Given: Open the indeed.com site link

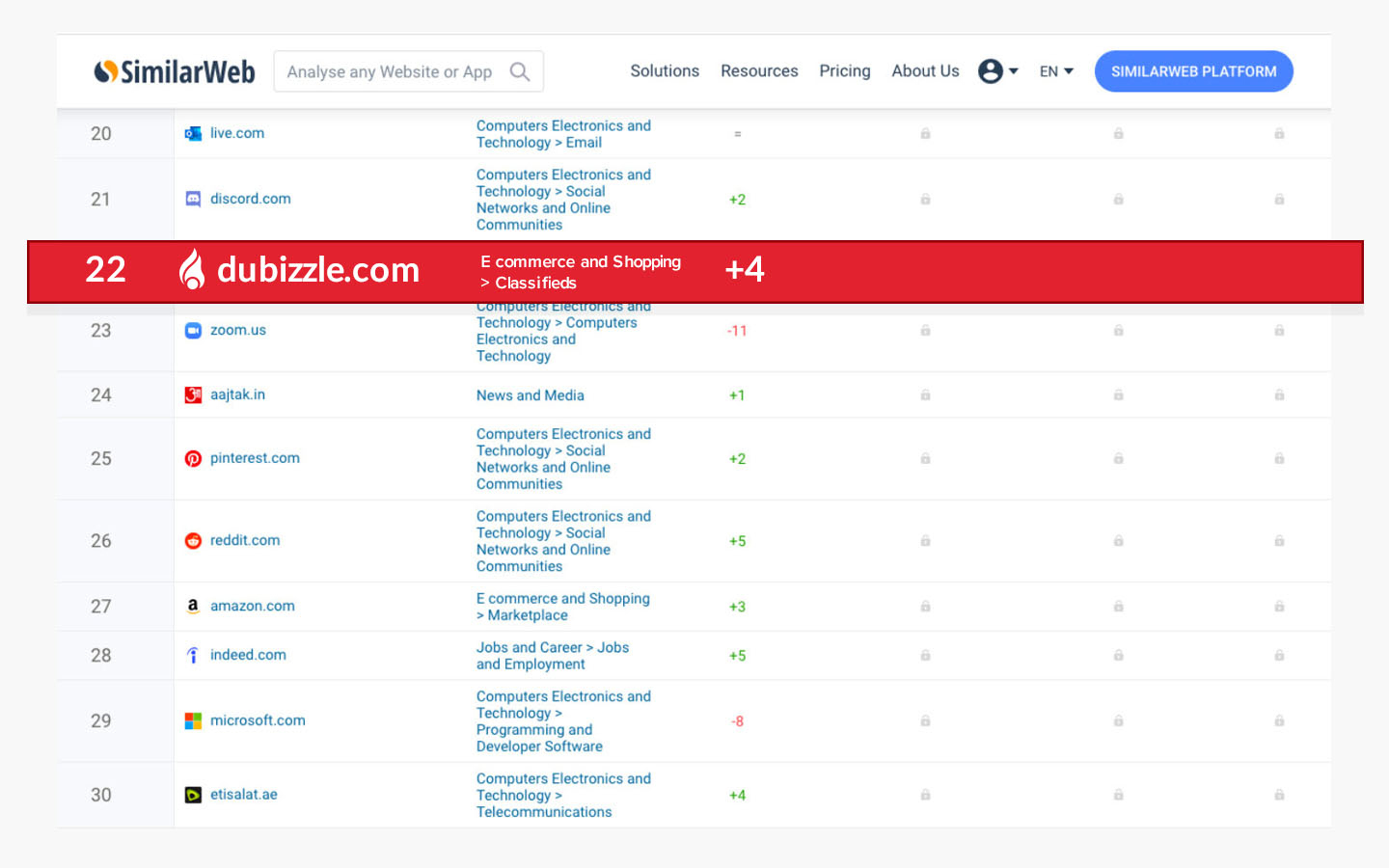Looking at the screenshot, I should (x=248, y=655).
